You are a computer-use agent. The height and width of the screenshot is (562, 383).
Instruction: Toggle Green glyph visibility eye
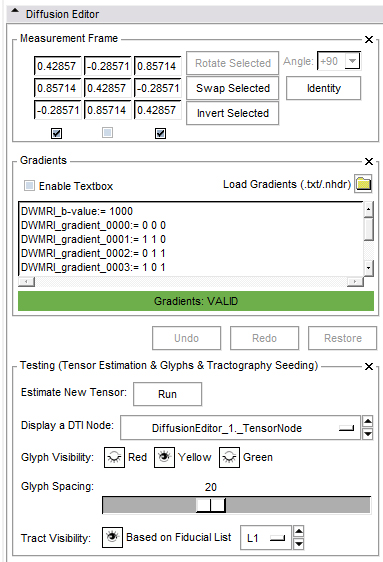229,457
